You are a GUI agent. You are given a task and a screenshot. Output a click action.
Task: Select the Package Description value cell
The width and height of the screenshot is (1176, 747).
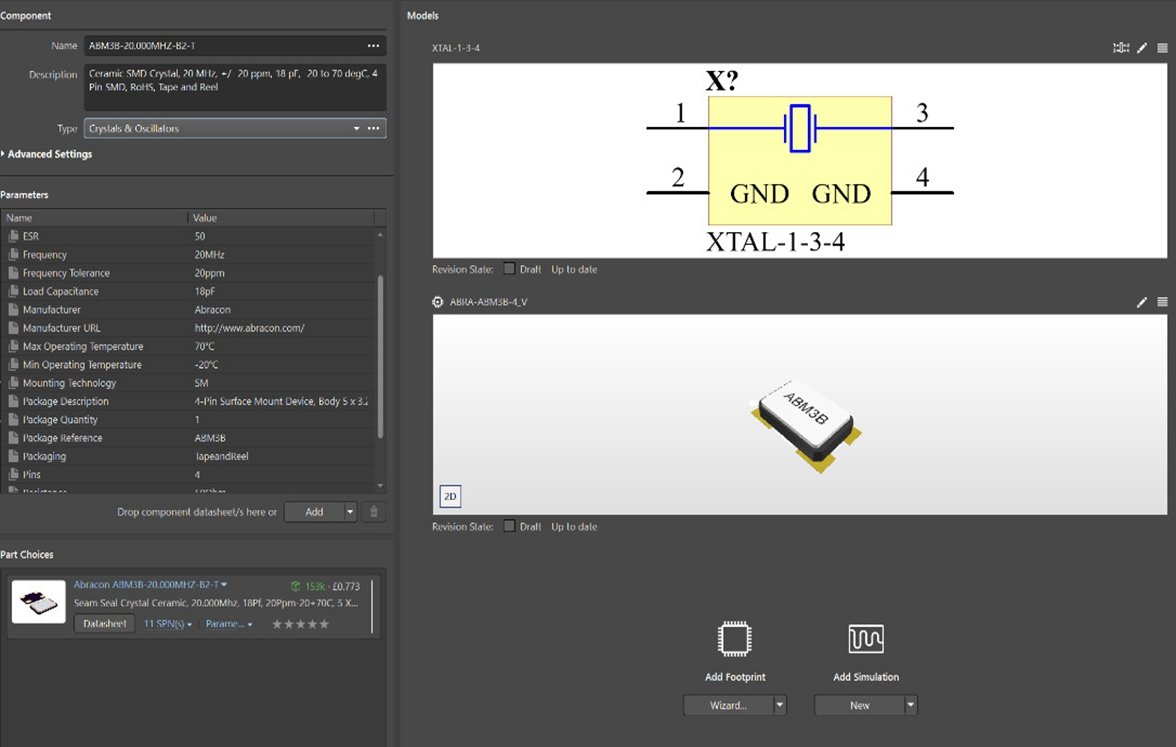click(281, 401)
